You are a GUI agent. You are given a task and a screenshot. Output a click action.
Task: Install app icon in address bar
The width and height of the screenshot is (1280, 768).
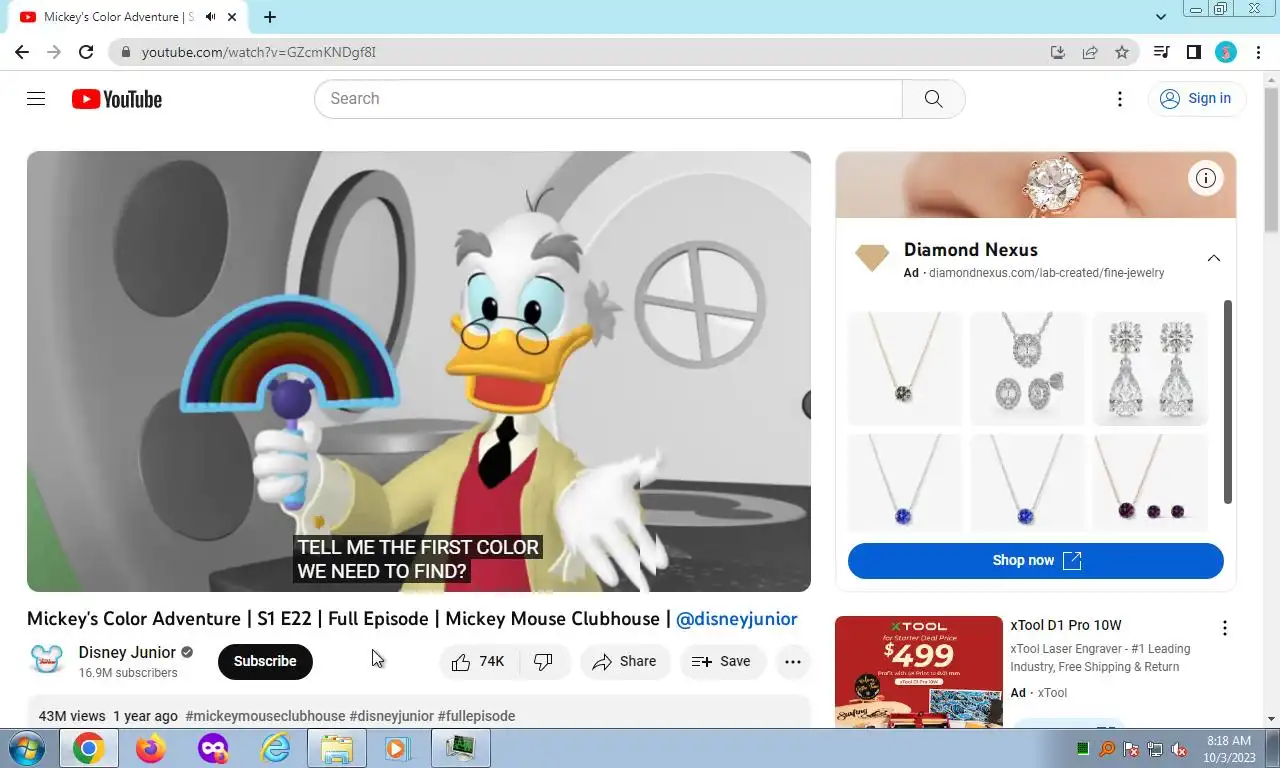click(1058, 52)
